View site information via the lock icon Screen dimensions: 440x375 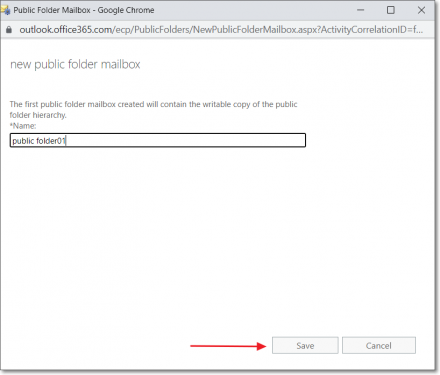coord(9,30)
